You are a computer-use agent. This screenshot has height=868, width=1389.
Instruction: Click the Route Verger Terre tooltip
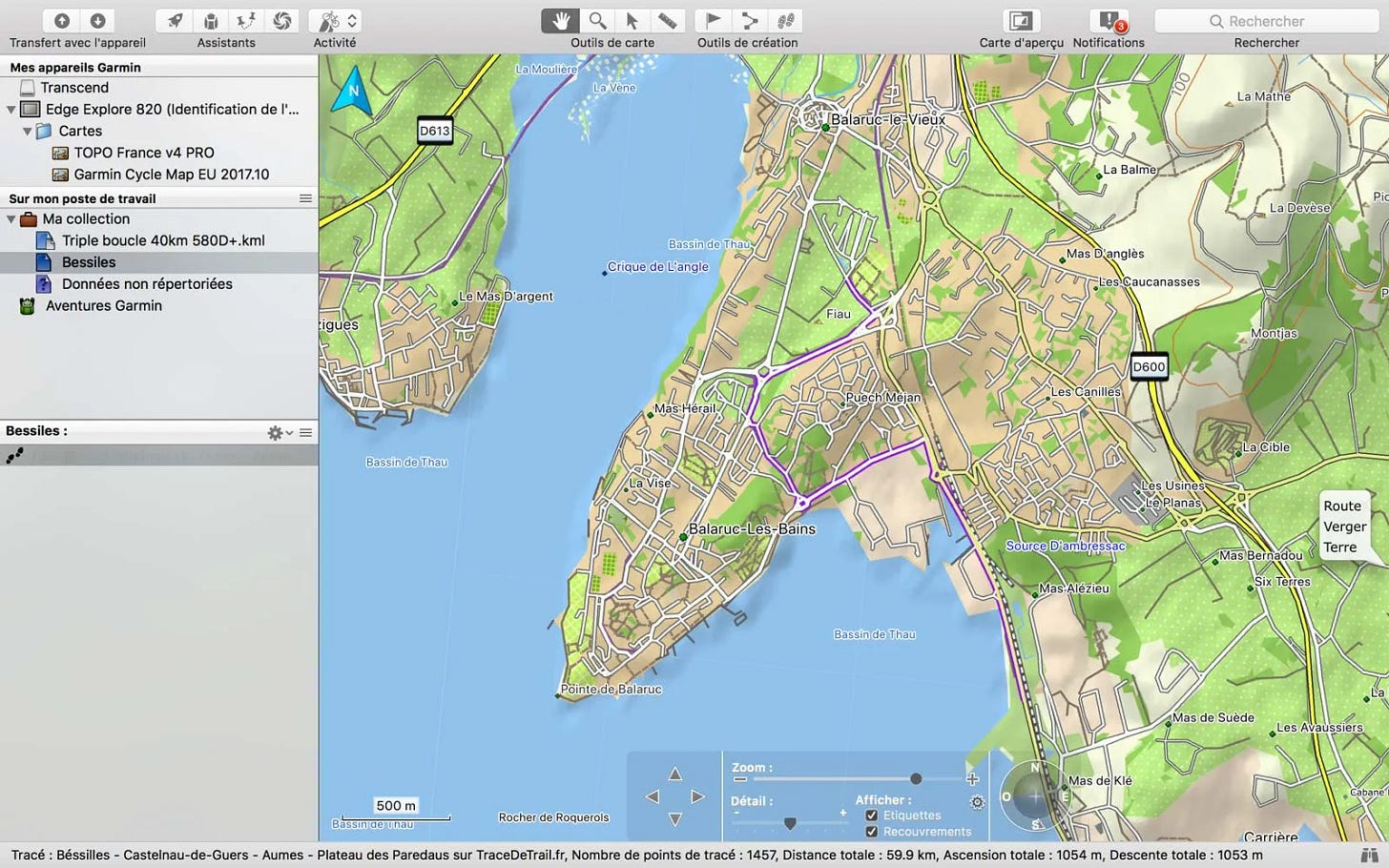(x=1344, y=527)
